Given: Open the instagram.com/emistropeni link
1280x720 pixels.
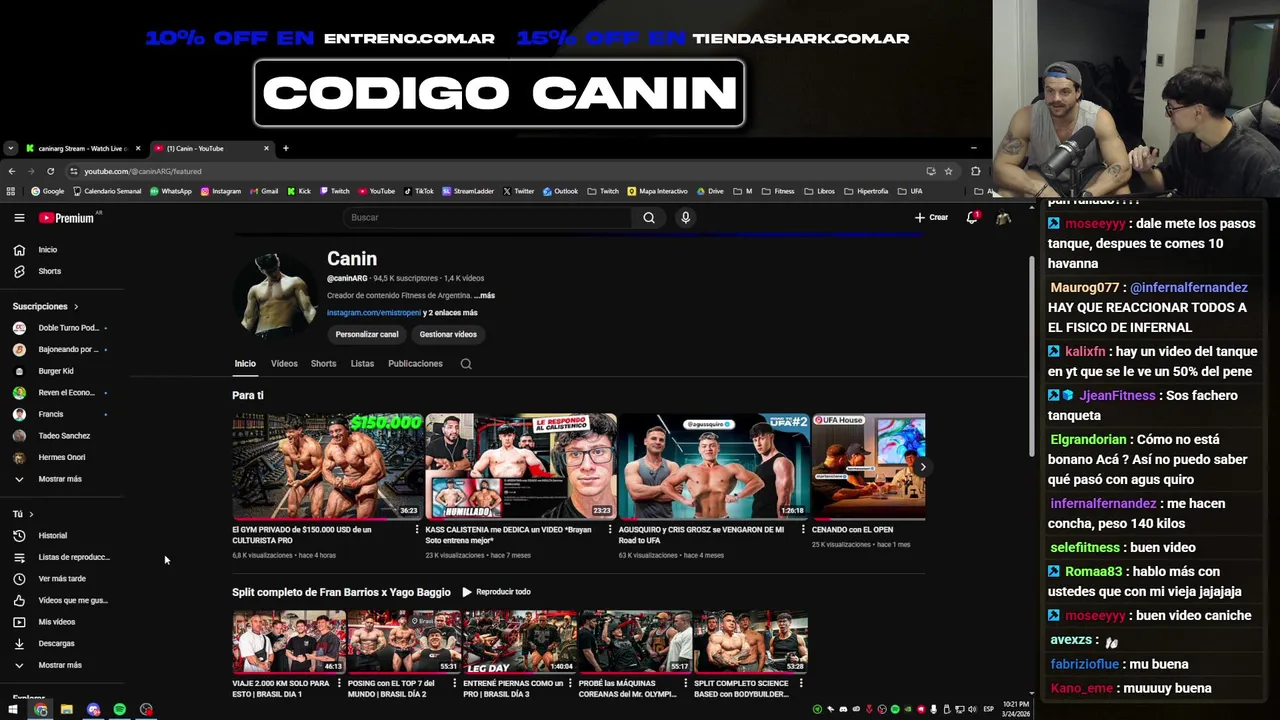Looking at the screenshot, I should [x=374, y=313].
